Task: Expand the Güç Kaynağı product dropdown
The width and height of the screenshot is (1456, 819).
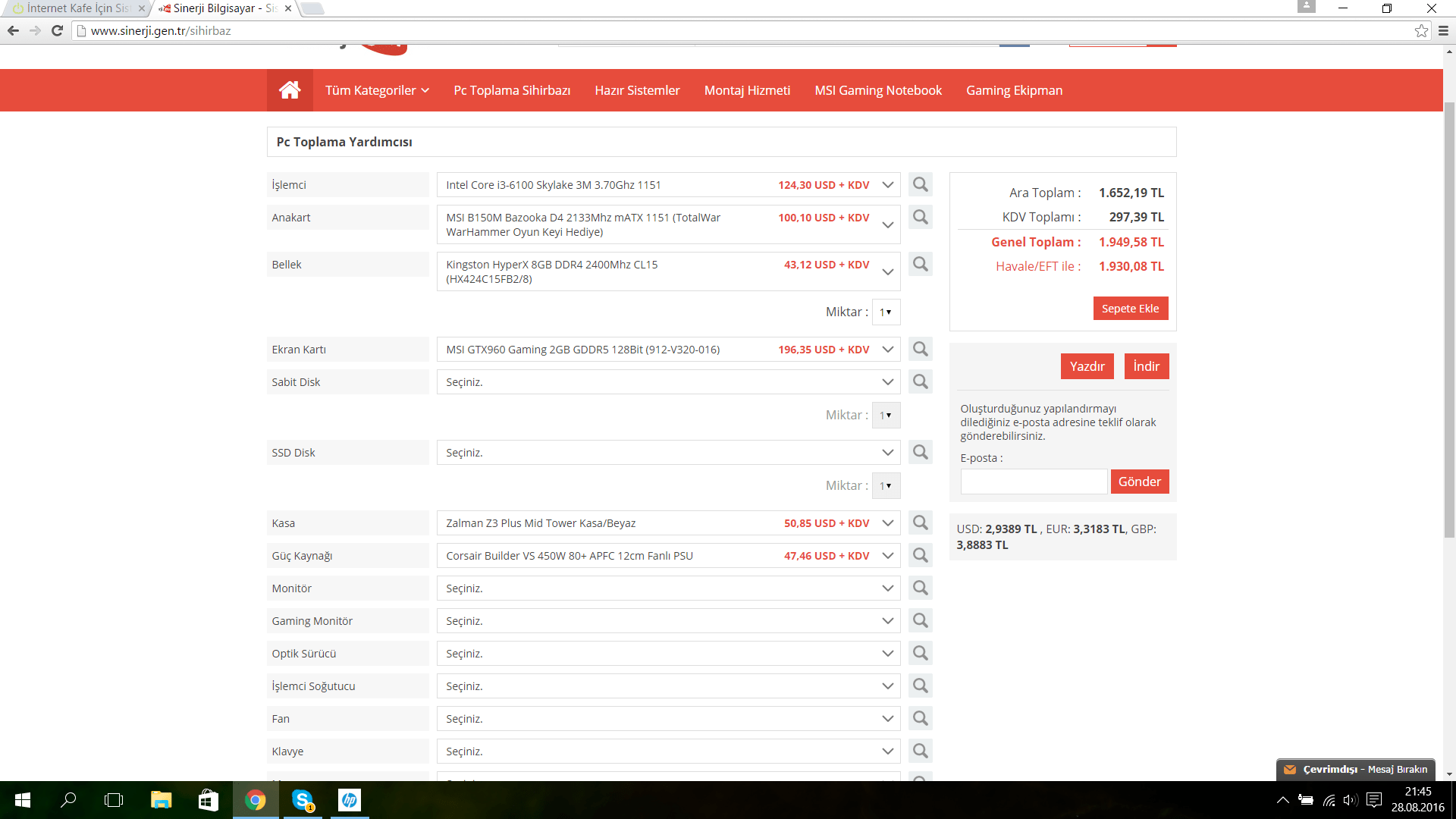Action: [887, 556]
